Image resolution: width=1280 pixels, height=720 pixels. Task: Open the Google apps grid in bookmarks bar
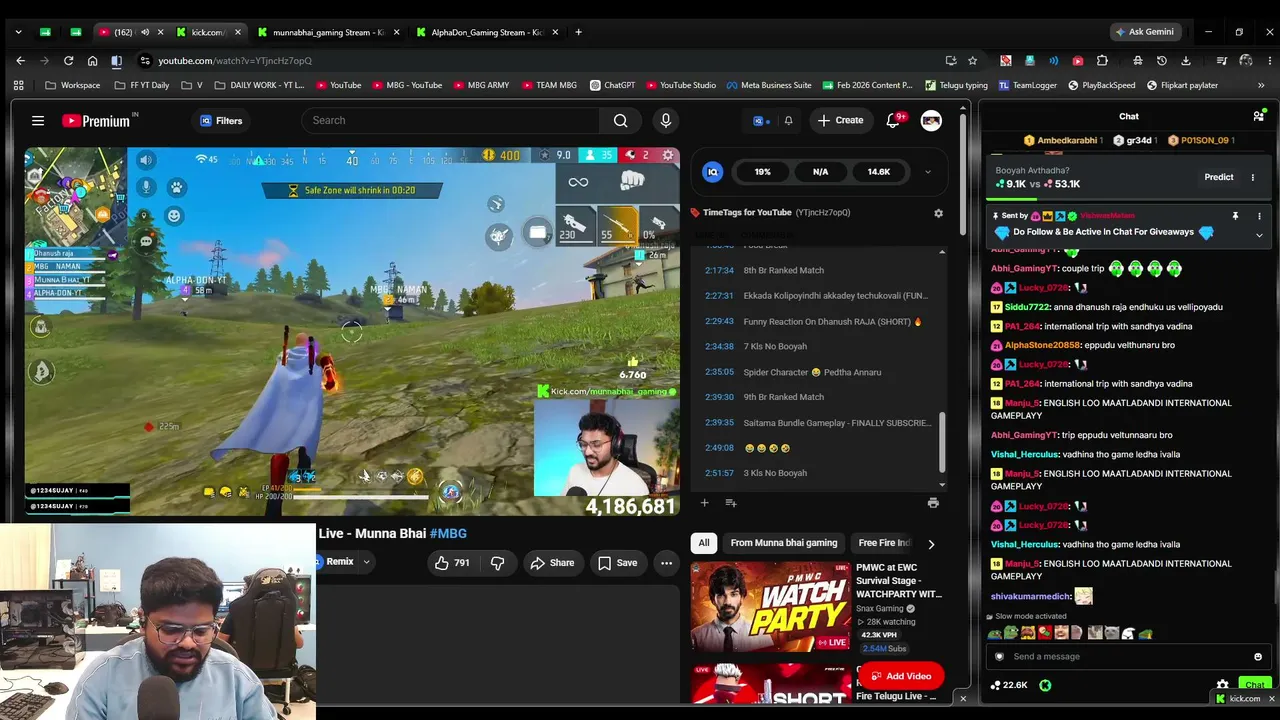click(18, 85)
